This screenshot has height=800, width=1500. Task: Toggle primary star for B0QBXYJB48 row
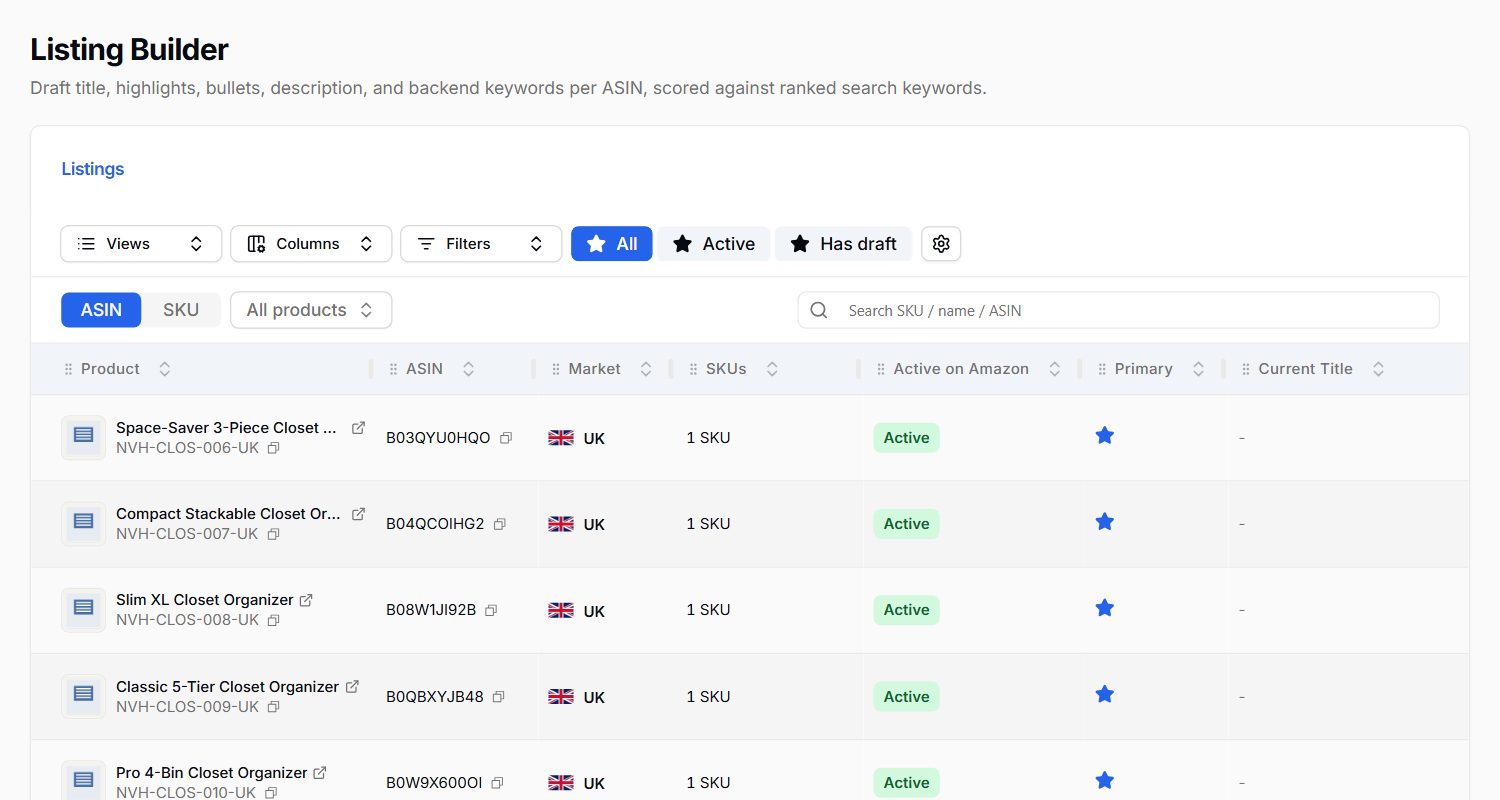tap(1105, 694)
